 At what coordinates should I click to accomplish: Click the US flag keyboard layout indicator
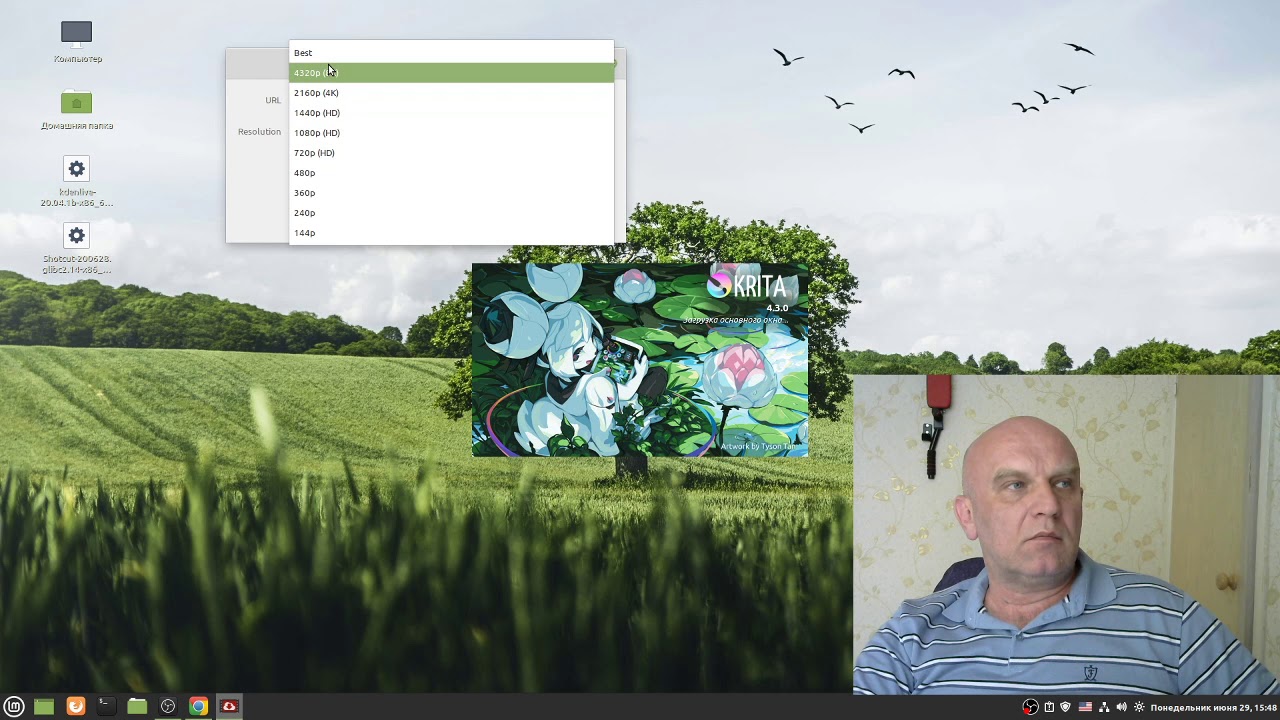(x=1085, y=707)
